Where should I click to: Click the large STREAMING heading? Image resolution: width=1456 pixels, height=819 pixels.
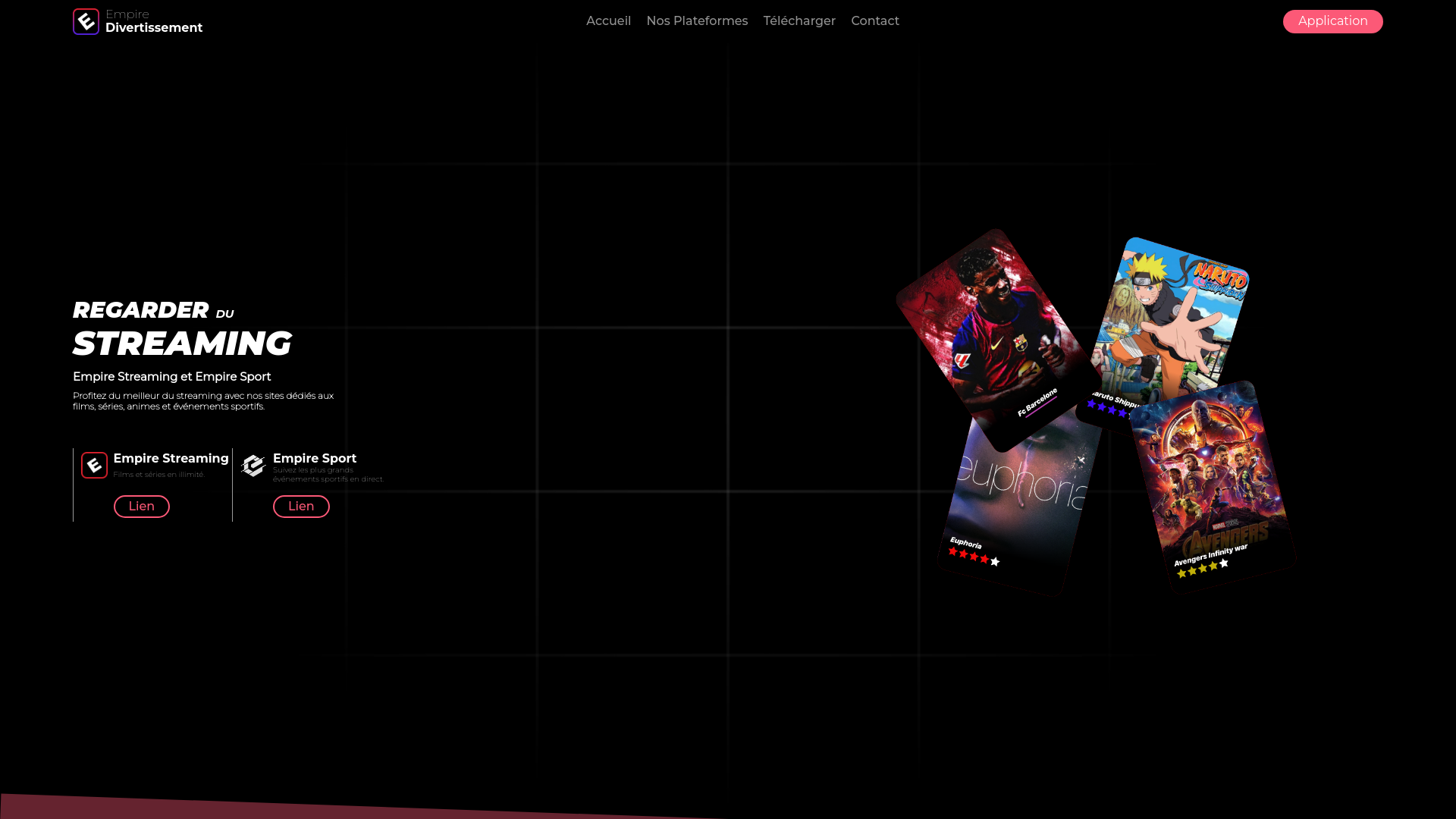[x=182, y=344]
